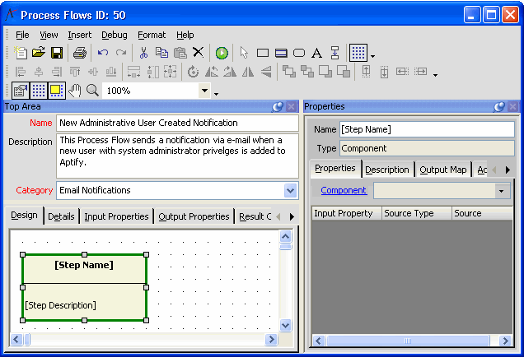Toggle the properties window button

coord(21,90)
